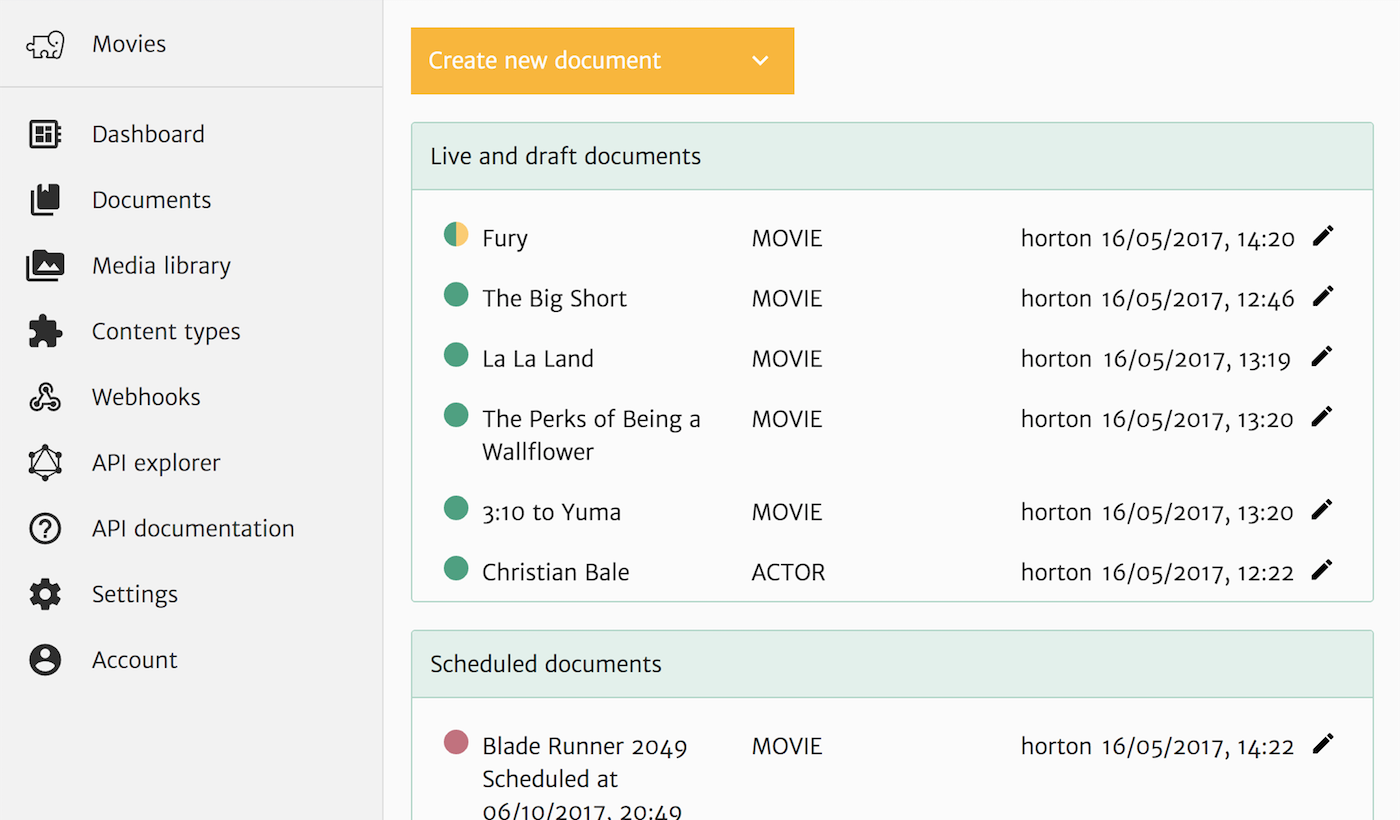Click the green status dot beside La La Land
Viewport: 1400px width, 820px height.
point(456,355)
